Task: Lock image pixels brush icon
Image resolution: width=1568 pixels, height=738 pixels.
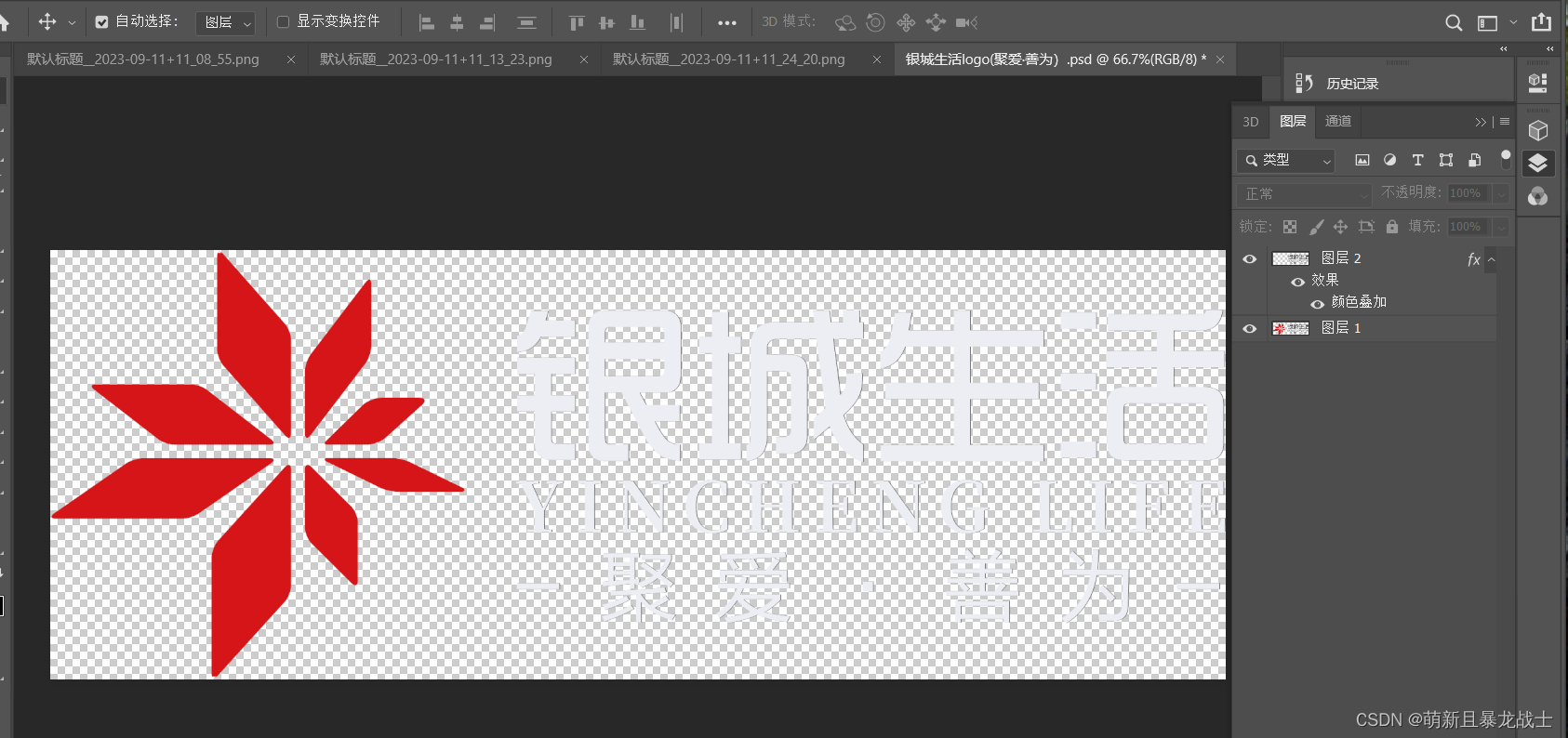Action: click(1316, 227)
